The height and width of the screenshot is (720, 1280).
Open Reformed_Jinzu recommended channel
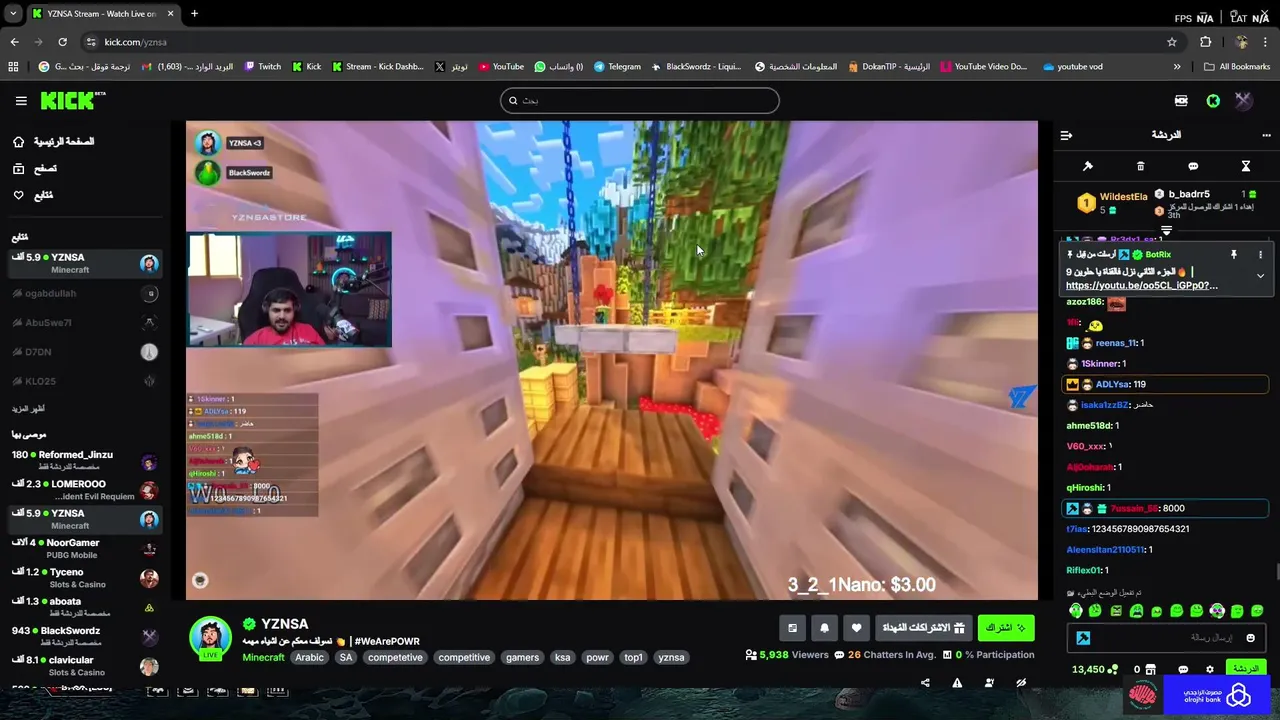tap(85, 461)
